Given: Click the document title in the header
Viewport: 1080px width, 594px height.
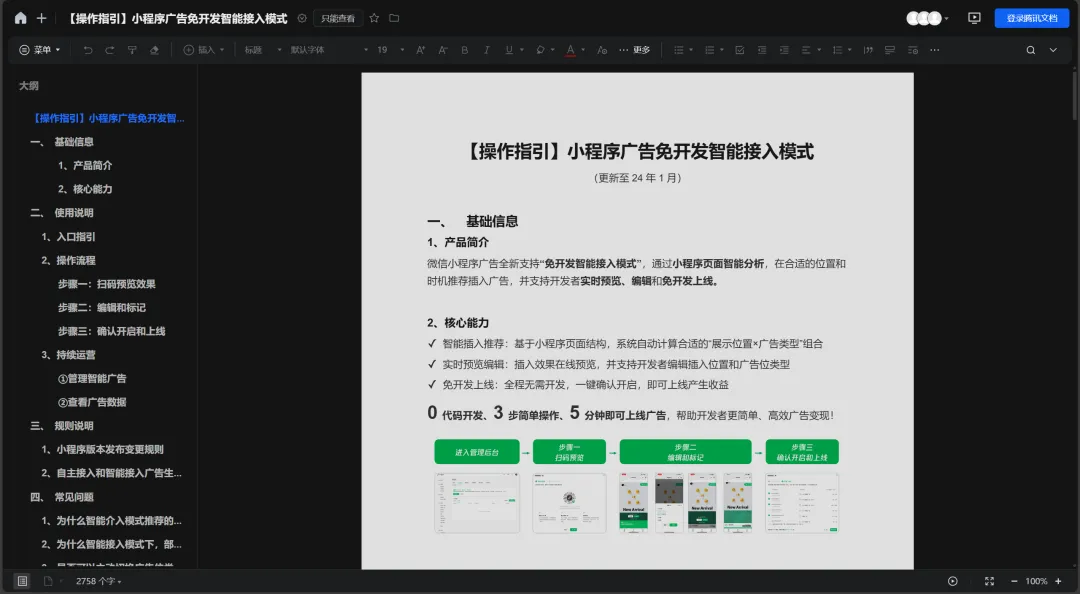Looking at the screenshot, I should pyautogui.click(x=178, y=19).
